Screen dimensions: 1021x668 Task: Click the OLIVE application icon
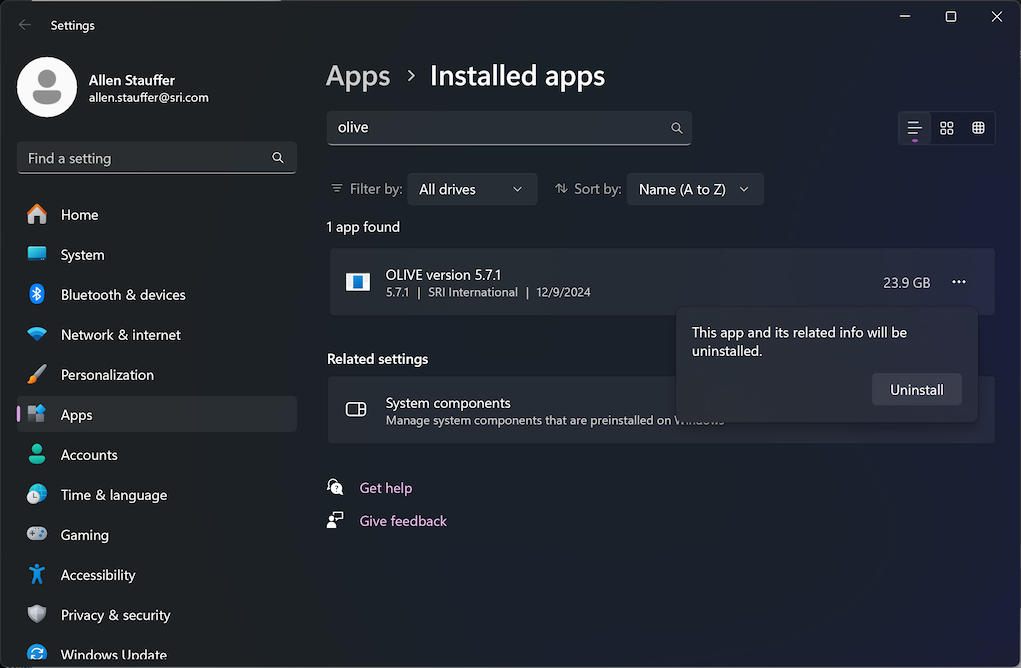coord(357,282)
